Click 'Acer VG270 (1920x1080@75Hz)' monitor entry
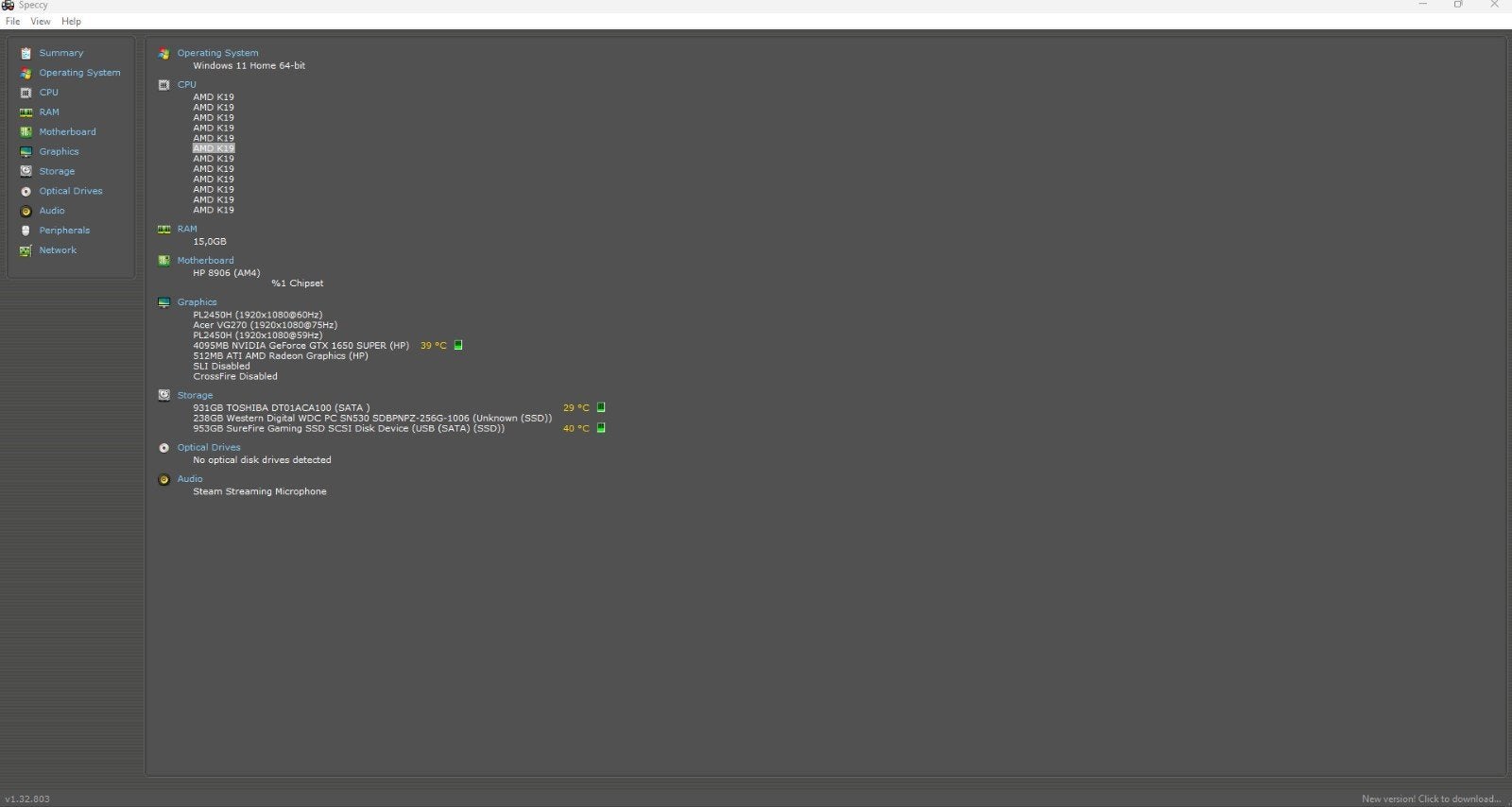1512x807 pixels. pyautogui.click(x=266, y=325)
